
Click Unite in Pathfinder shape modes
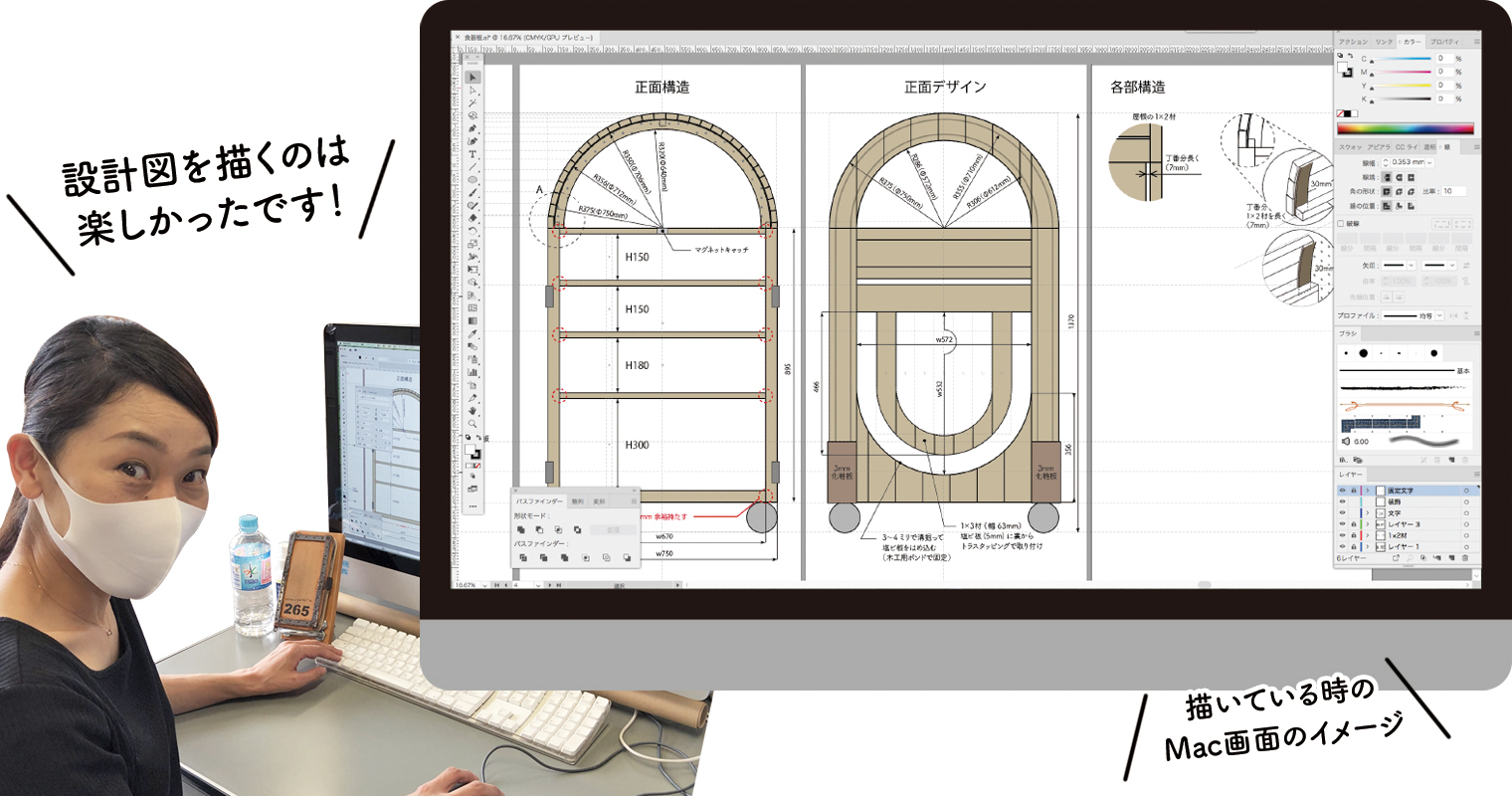(x=520, y=530)
